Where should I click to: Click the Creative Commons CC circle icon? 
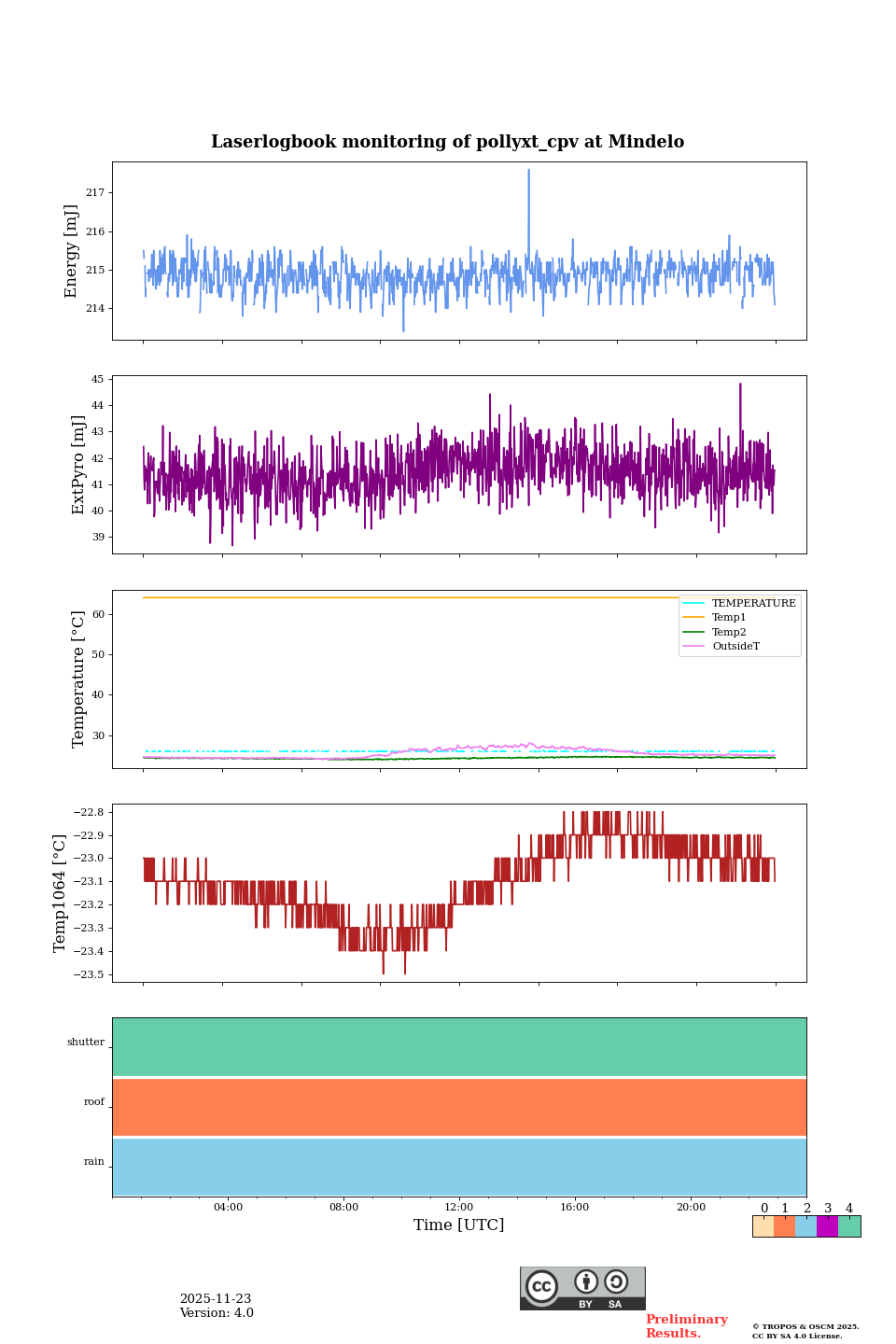(x=541, y=1286)
